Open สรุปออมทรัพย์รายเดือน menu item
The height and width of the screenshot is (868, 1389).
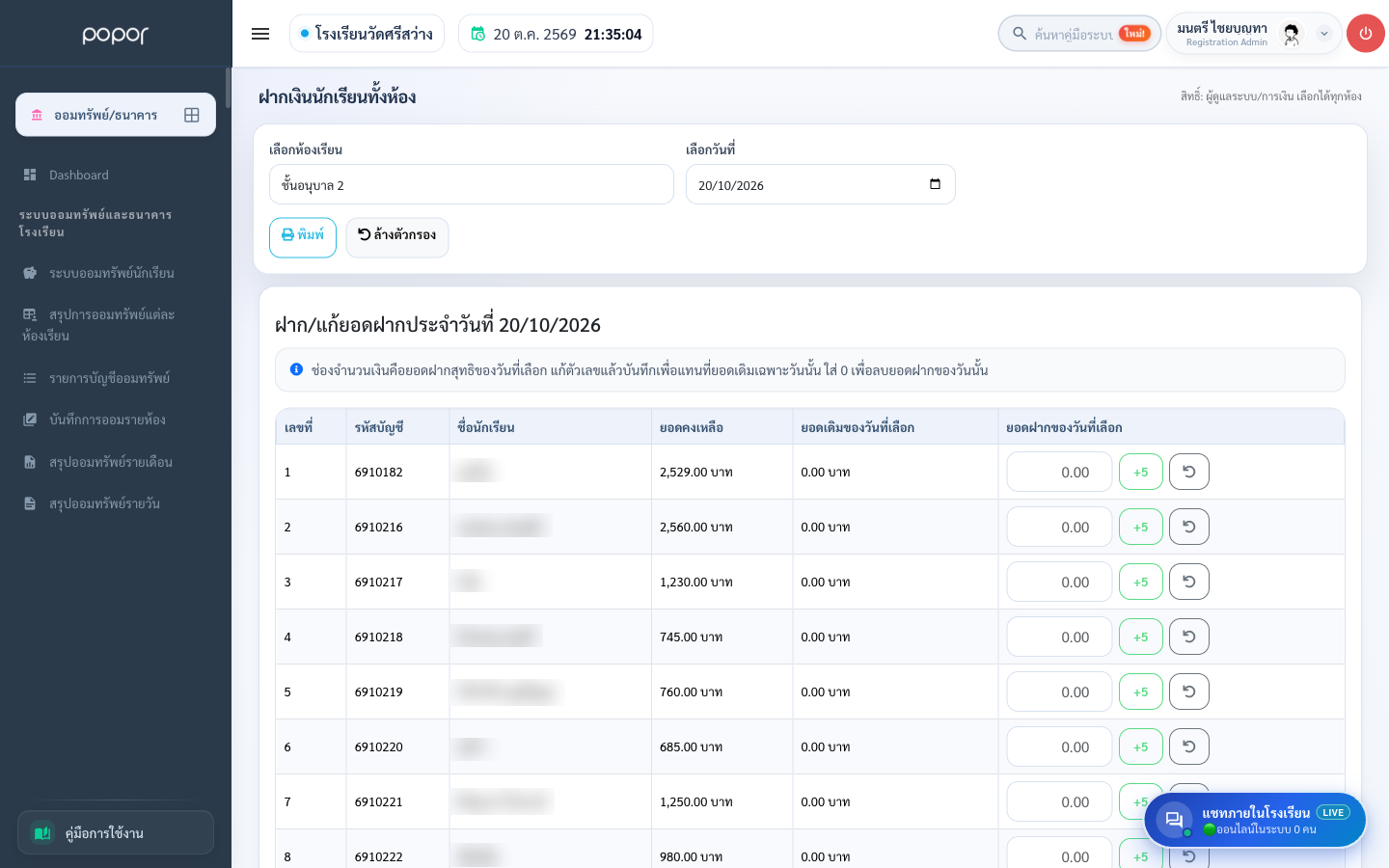pos(111,462)
